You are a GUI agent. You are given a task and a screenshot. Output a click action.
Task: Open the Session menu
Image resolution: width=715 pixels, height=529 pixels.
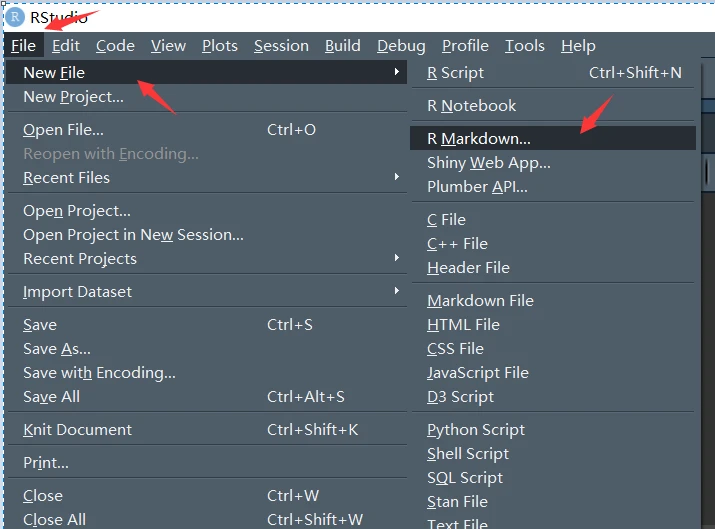[281, 45]
